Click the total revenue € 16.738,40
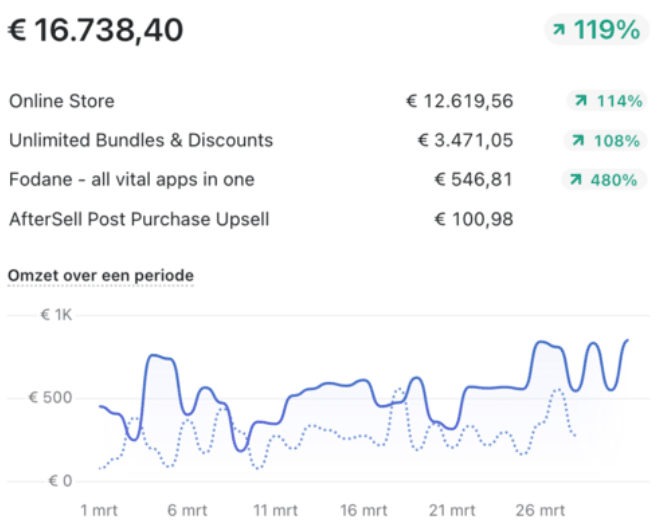 tap(96, 30)
